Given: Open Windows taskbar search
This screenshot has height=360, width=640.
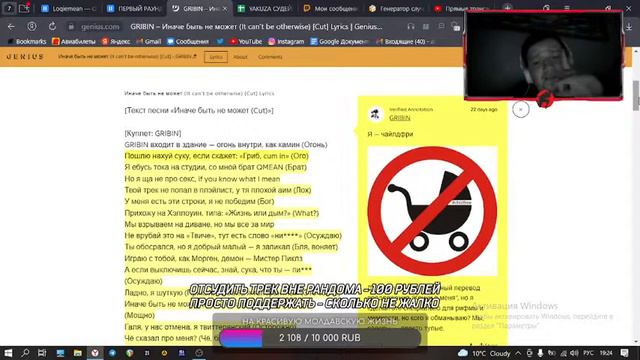Looking at the screenshot, I should click(25, 353).
